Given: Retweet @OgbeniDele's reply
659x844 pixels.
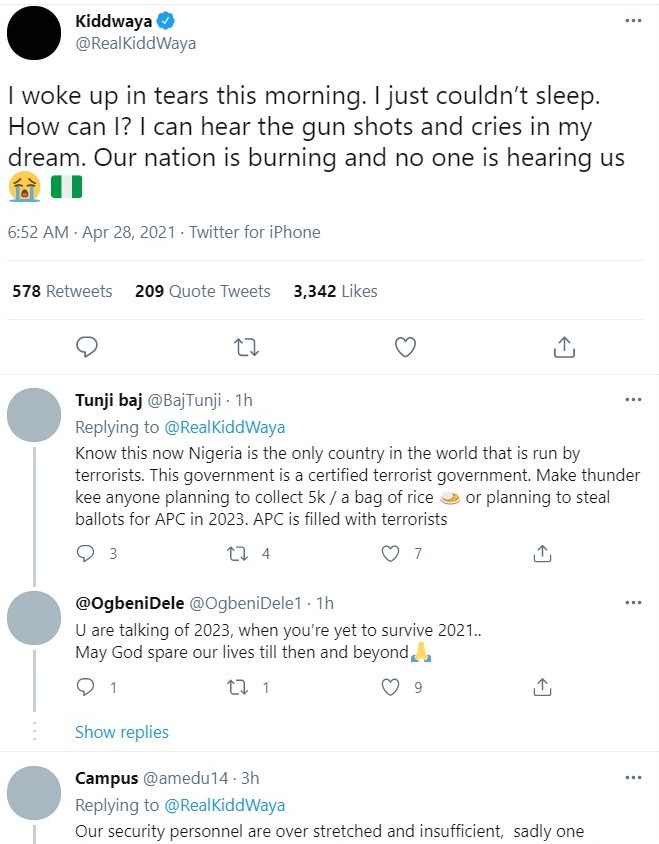Looking at the screenshot, I should click(x=237, y=687).
